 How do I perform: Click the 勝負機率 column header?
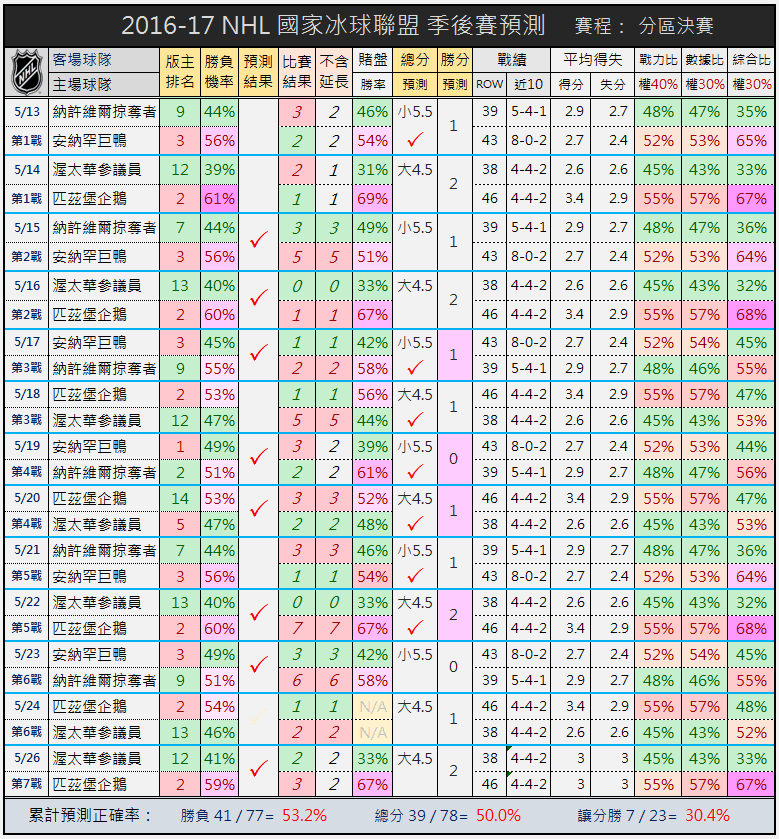tap(219, 72)
